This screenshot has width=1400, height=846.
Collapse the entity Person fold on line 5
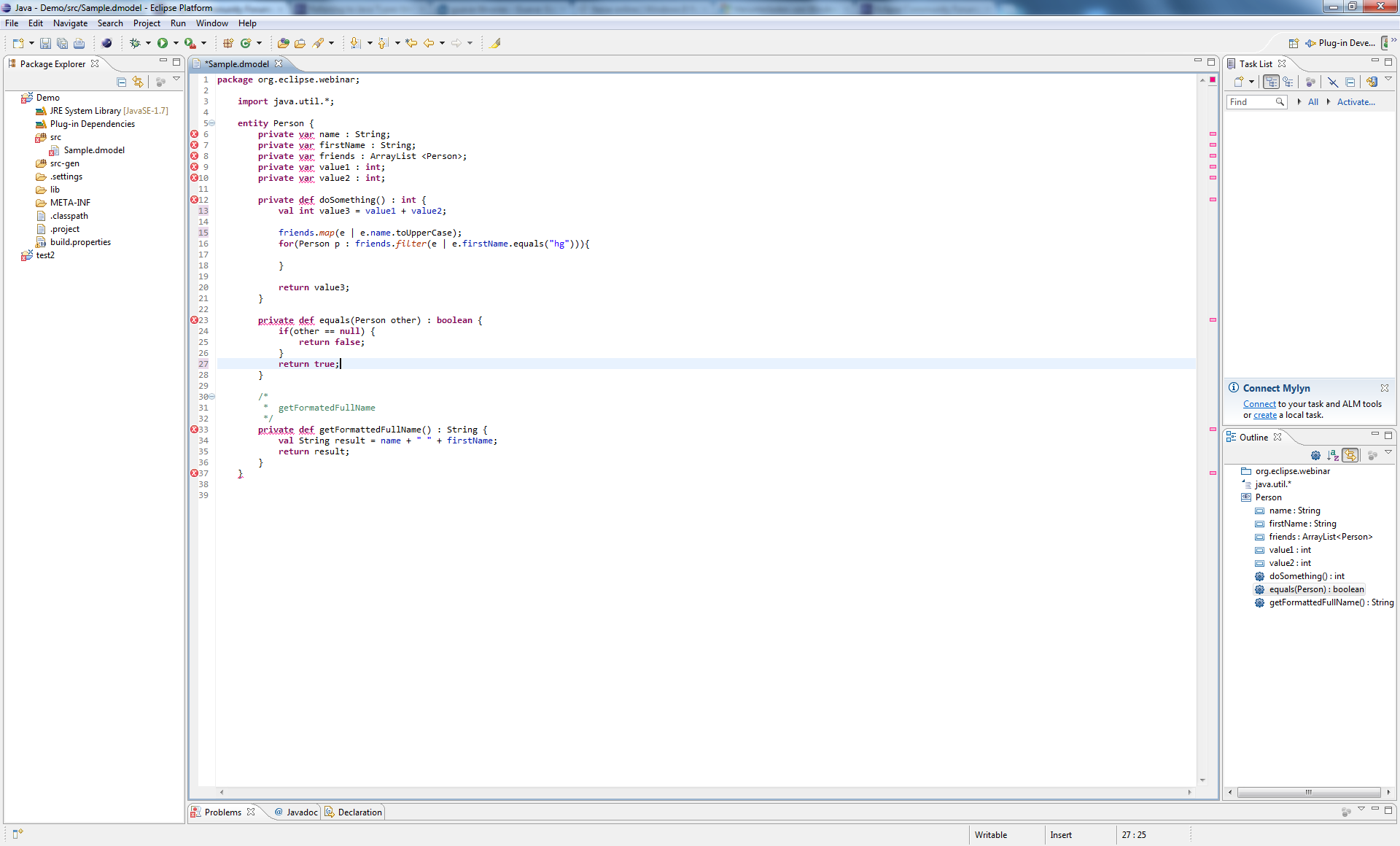(212, 123)
